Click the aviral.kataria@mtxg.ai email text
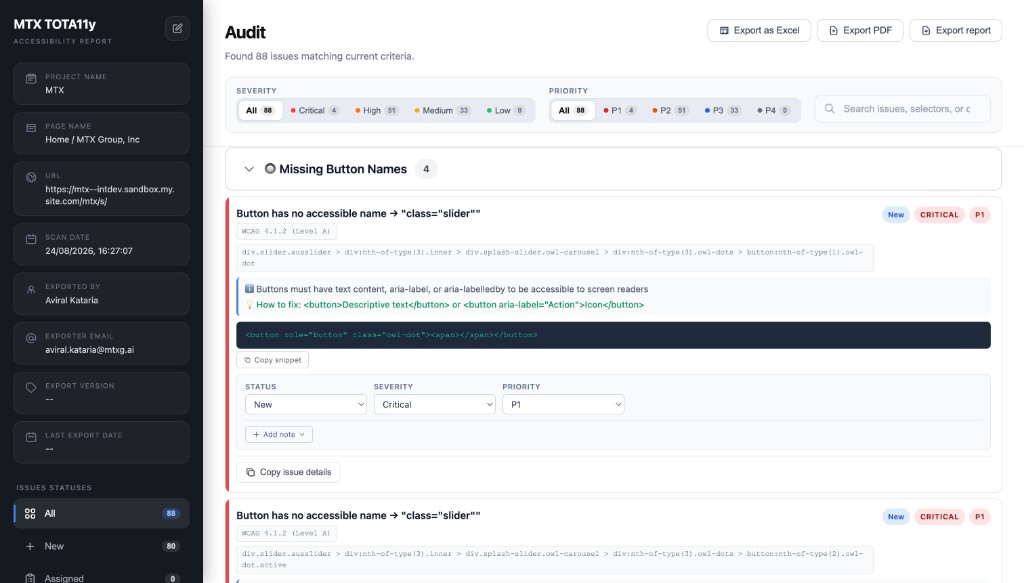 [89, 350]
